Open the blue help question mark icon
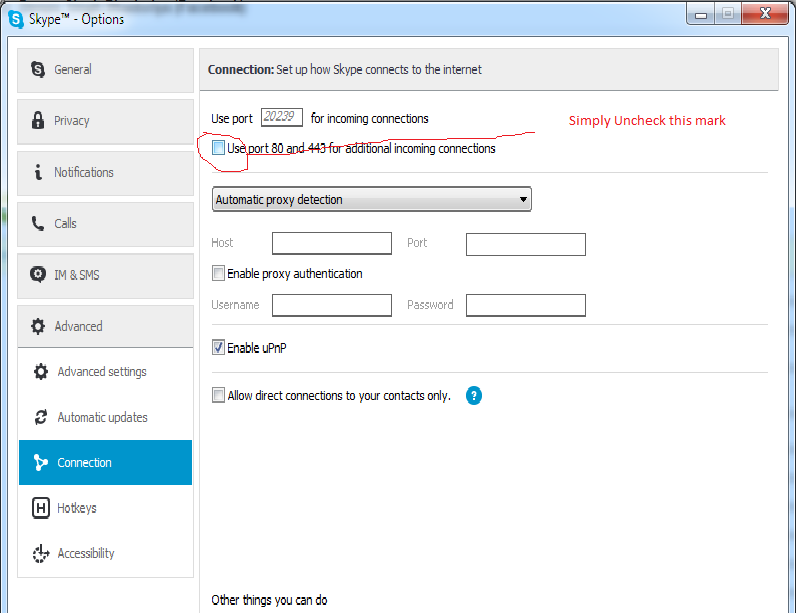The height and width of the screenshot is (613, 796). click(x=474, y=395)
